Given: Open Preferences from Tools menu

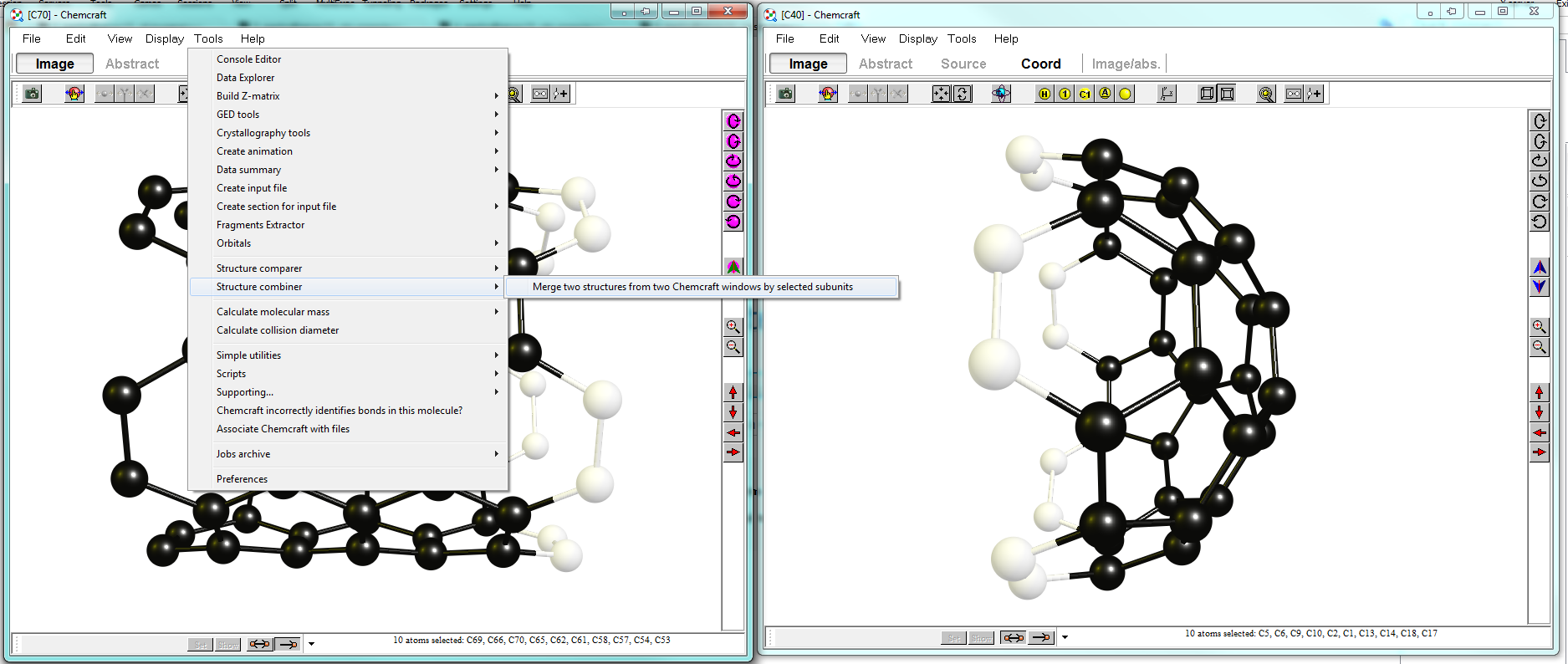Looking at the screenshot, I should coord(348,479).
